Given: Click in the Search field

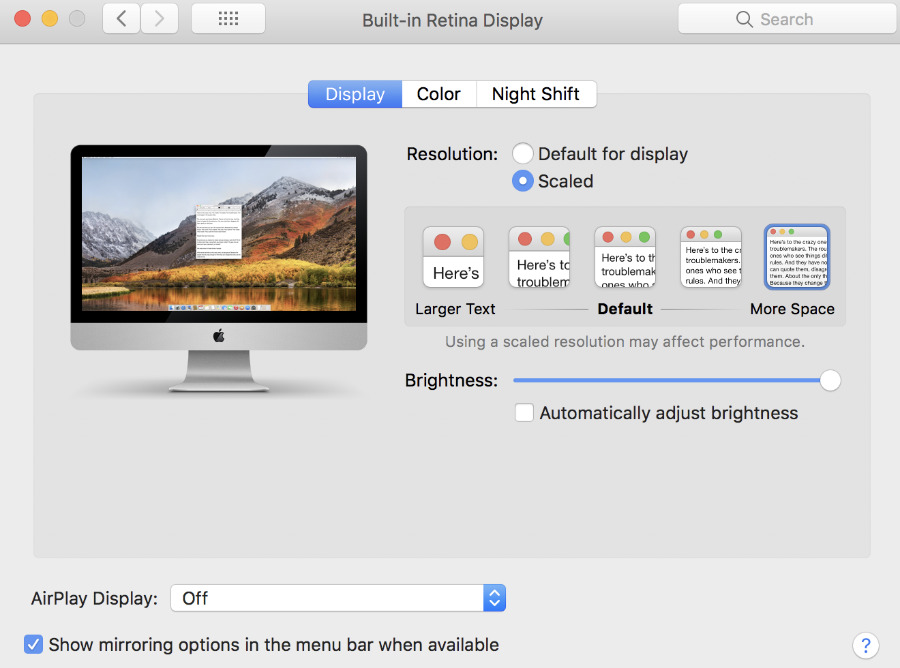Looking at the screenshot, I should pos(786,20).
